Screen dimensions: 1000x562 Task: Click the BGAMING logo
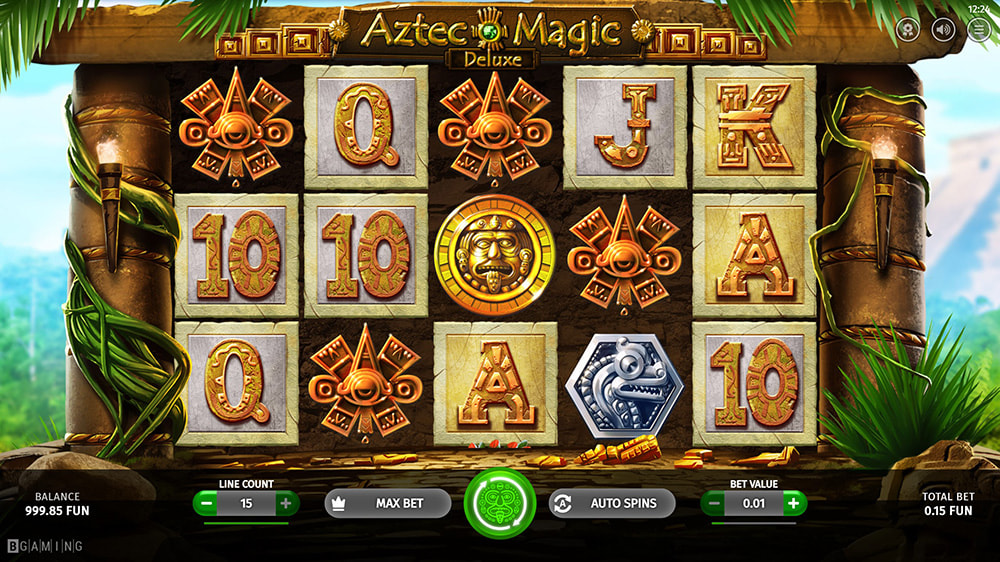[x=45, y=546]
